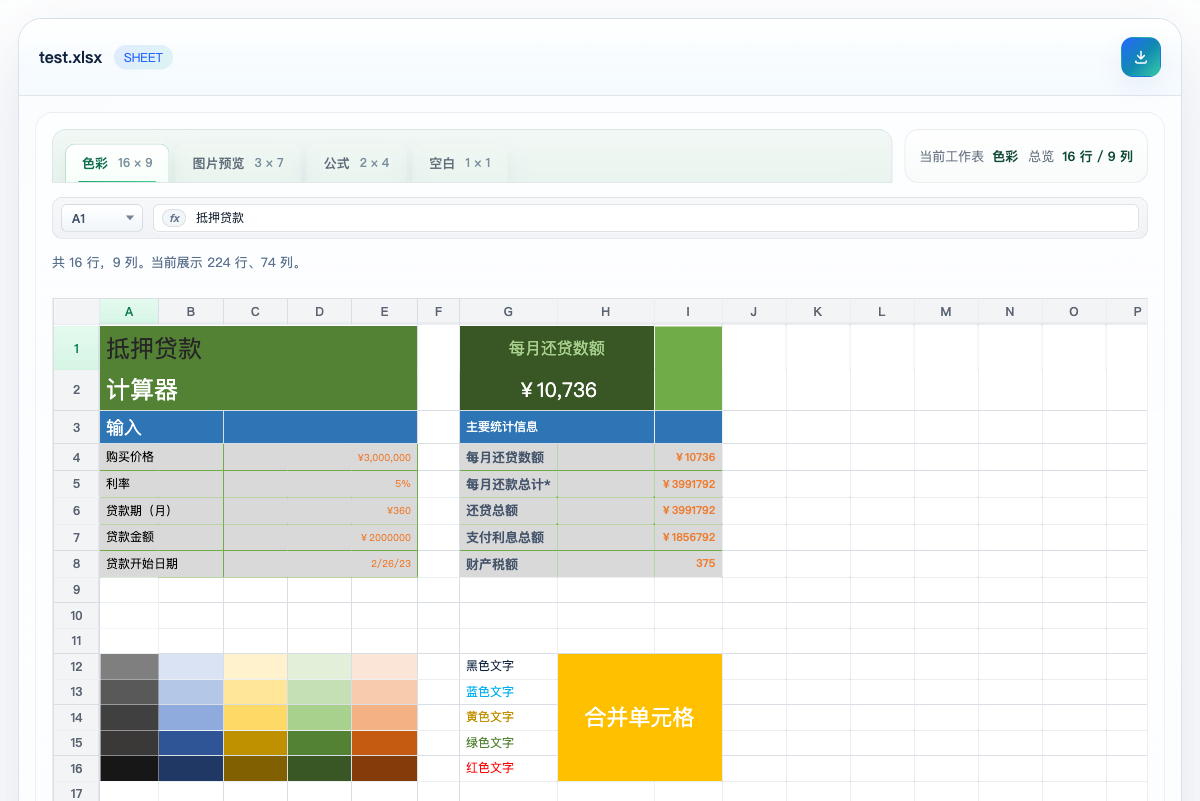Click the SHEET badge next to filename
The image size is (1200, 801).
coord(143,57)
